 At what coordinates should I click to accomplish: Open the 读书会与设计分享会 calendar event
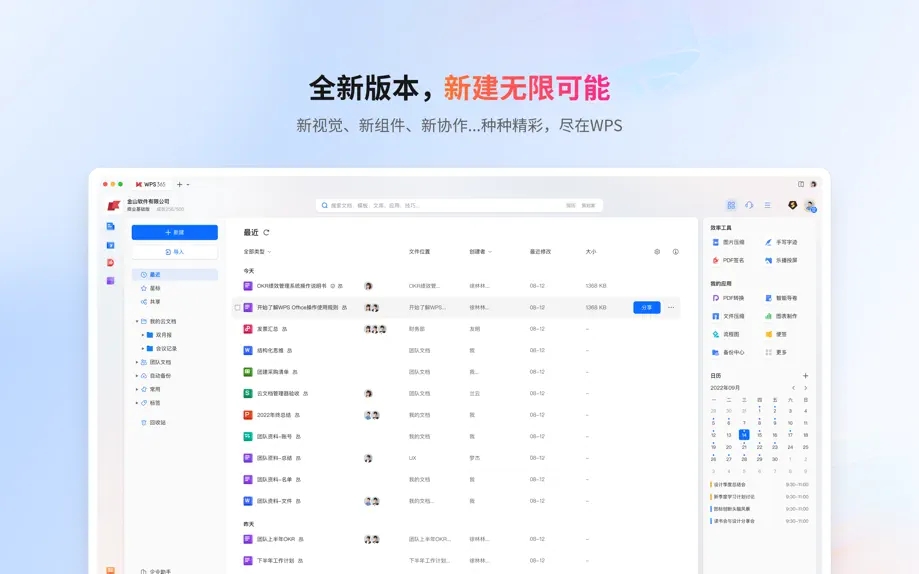(x=760, y=521)
